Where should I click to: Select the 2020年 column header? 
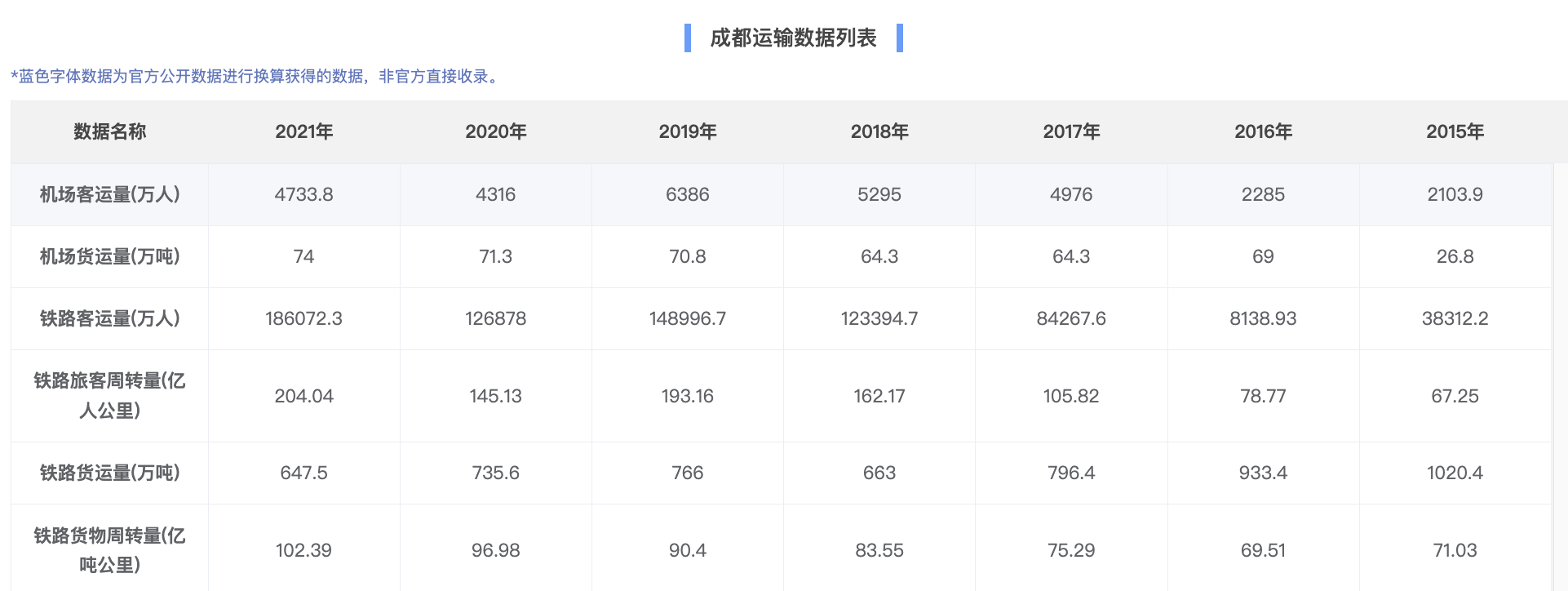click(496, 131)
